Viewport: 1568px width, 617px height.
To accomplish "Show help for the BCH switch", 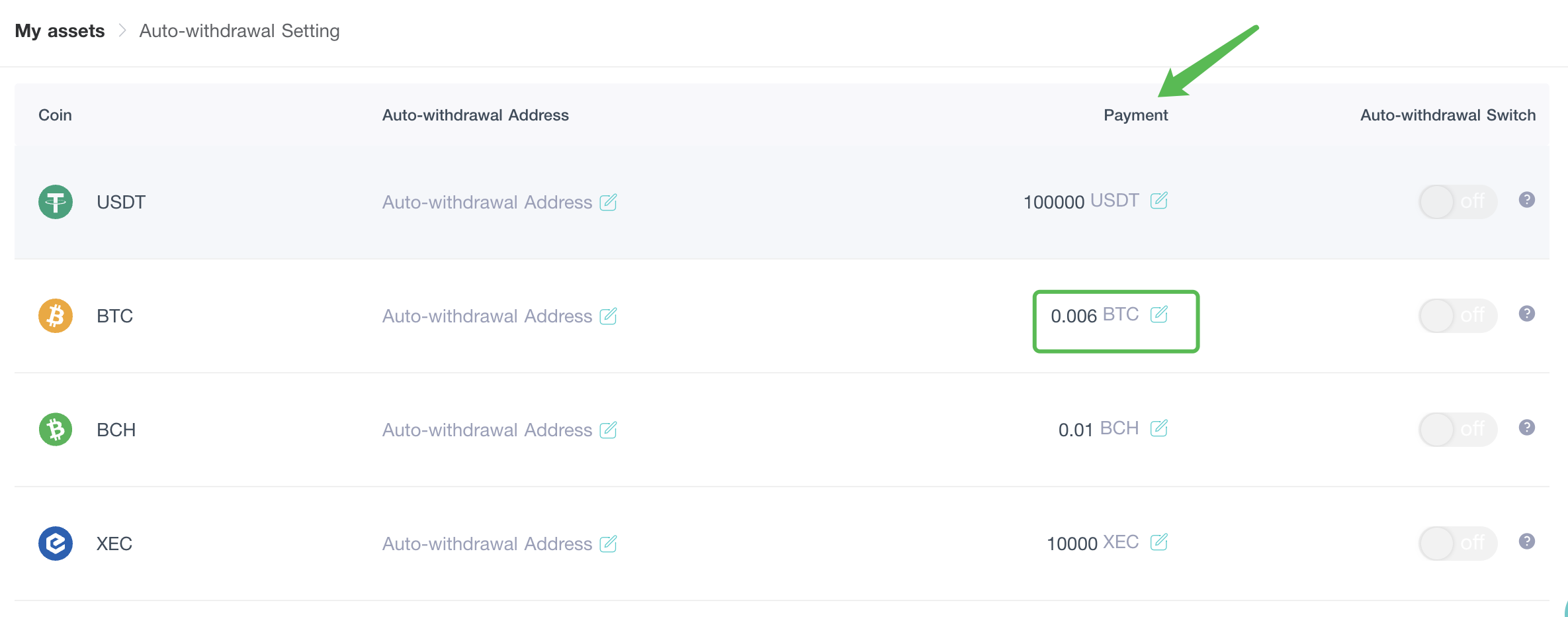I will point(1527,427).
